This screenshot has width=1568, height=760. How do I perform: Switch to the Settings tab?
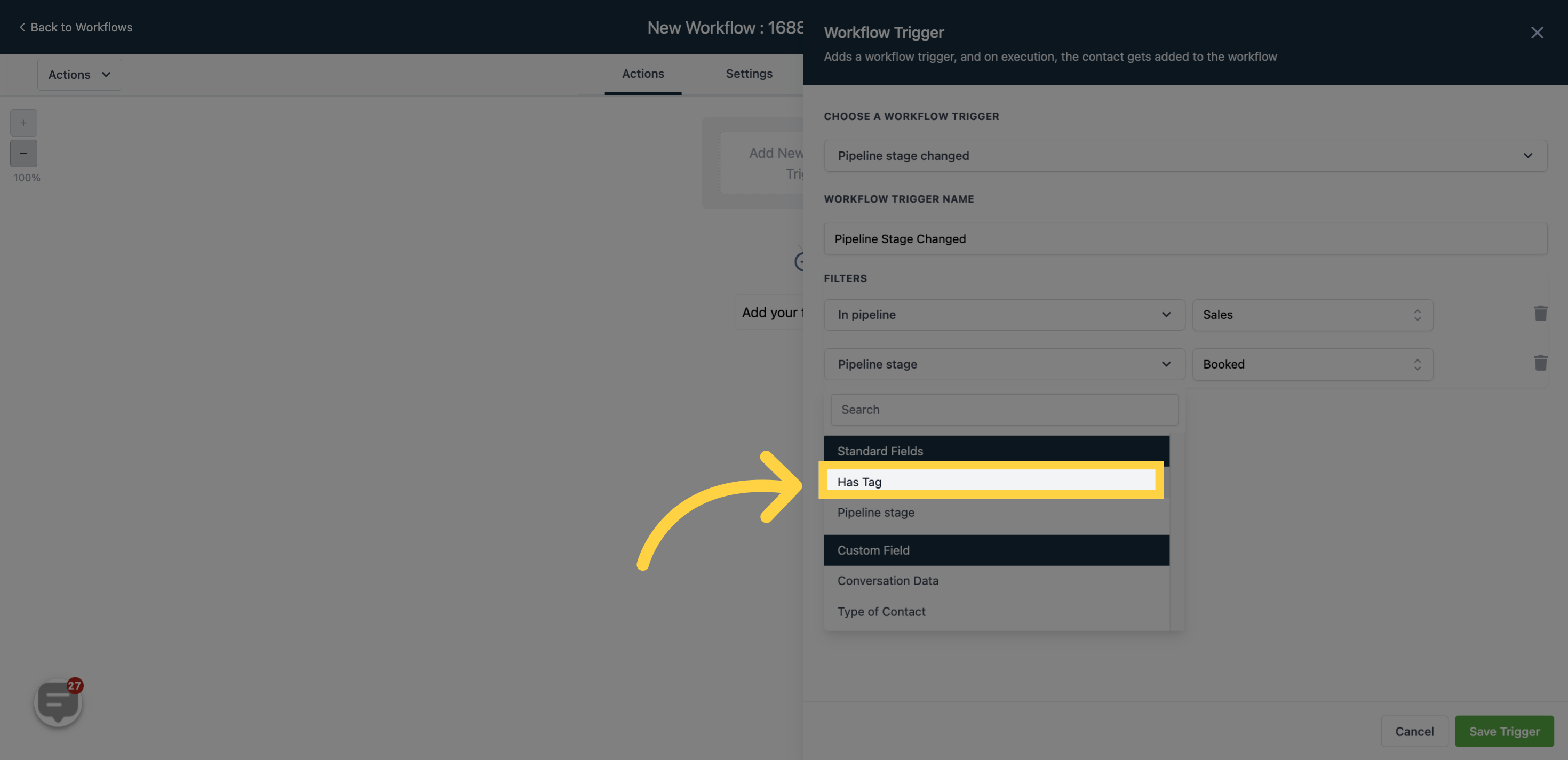click(749, 74)
